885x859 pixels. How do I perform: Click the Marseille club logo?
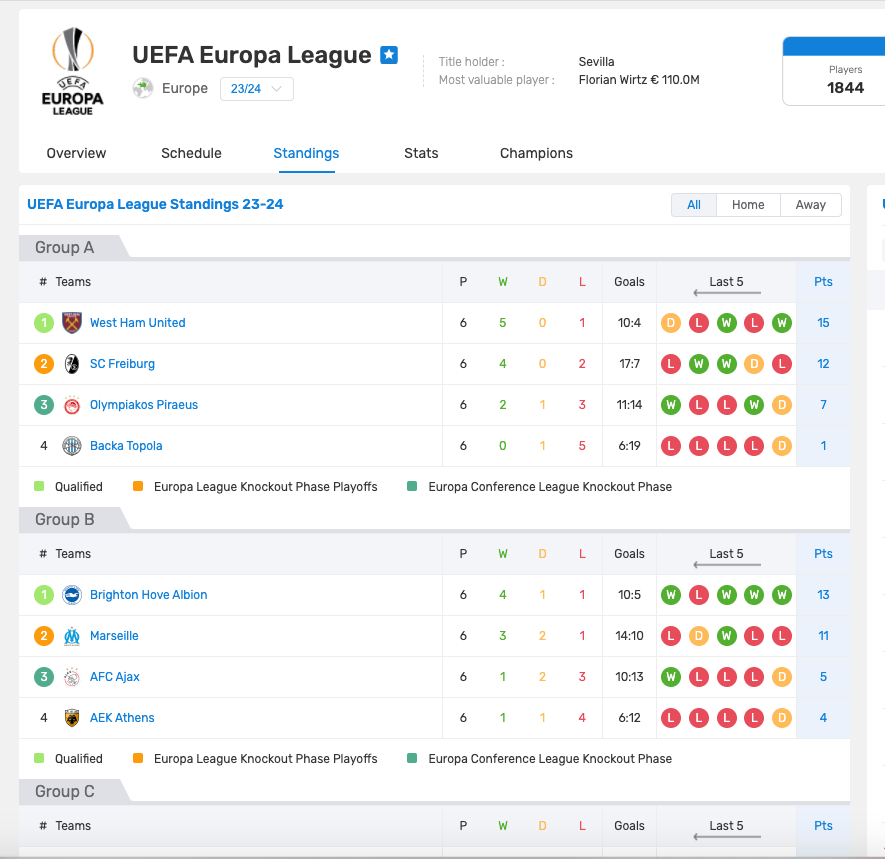(x=72, y=636)
